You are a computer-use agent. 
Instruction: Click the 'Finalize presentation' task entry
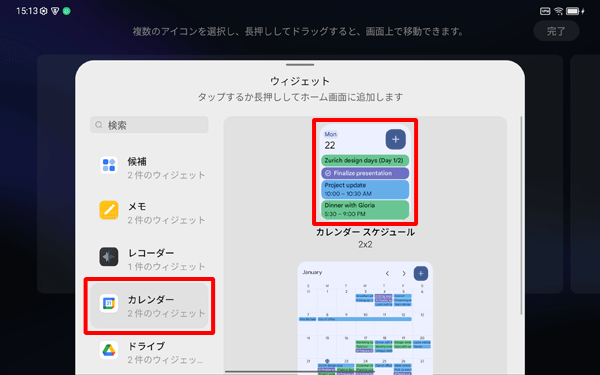click(365, 173)
